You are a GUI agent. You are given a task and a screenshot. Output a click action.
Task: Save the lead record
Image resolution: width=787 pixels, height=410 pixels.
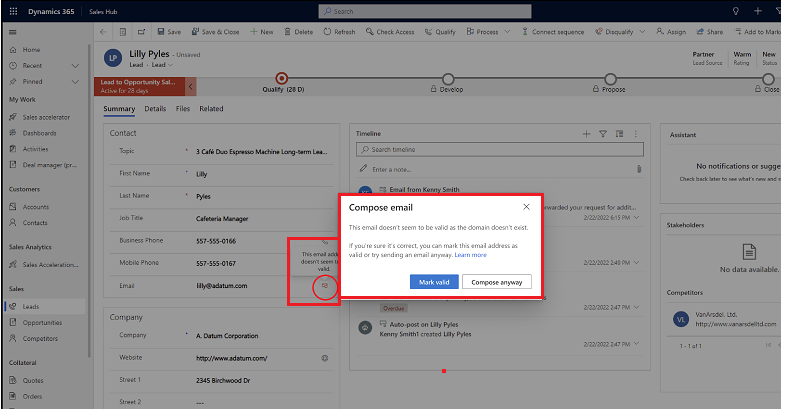[x=169, y=32]
